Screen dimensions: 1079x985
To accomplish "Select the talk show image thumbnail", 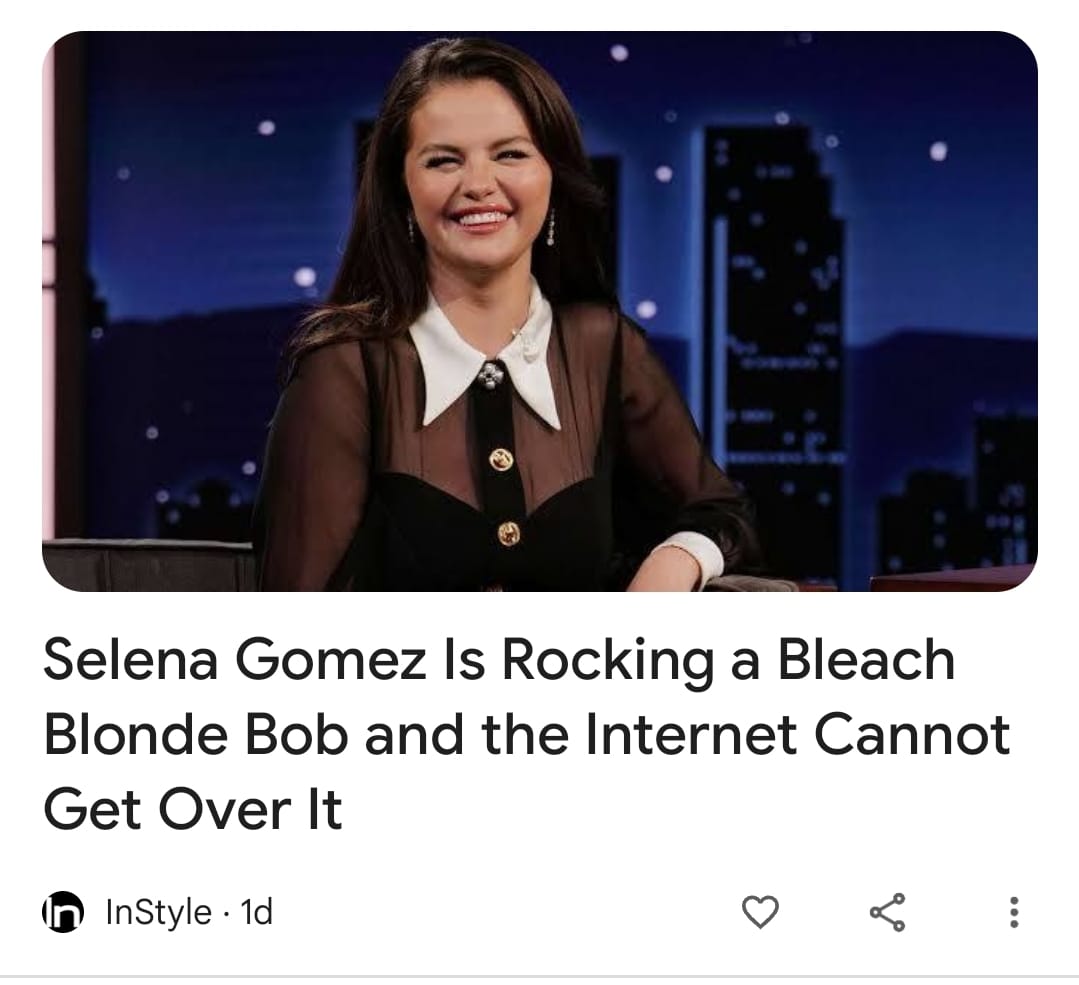I will click(x=539, y=311).
